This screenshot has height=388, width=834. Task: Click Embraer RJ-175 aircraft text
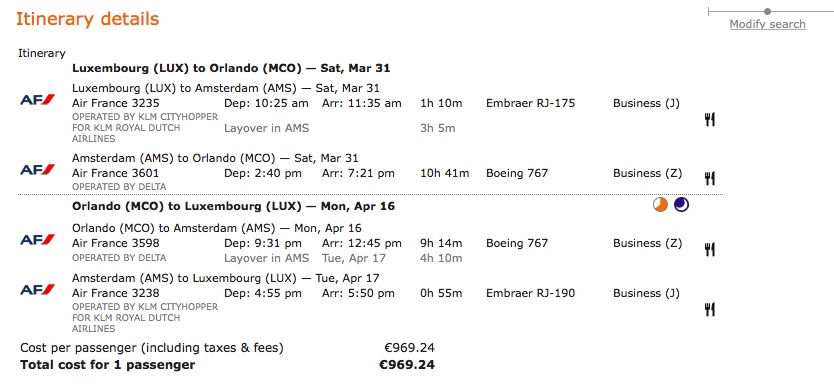point(530,103)
